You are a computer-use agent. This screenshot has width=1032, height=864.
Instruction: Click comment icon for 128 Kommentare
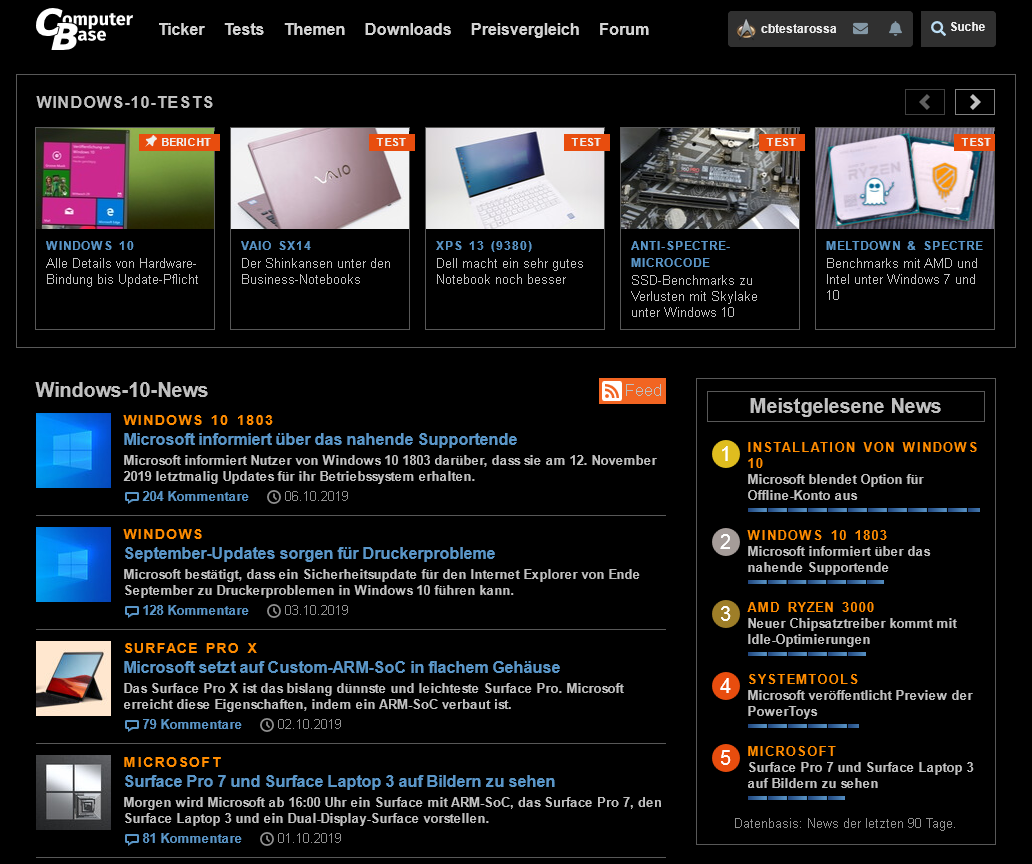click(x=132, y=611)
